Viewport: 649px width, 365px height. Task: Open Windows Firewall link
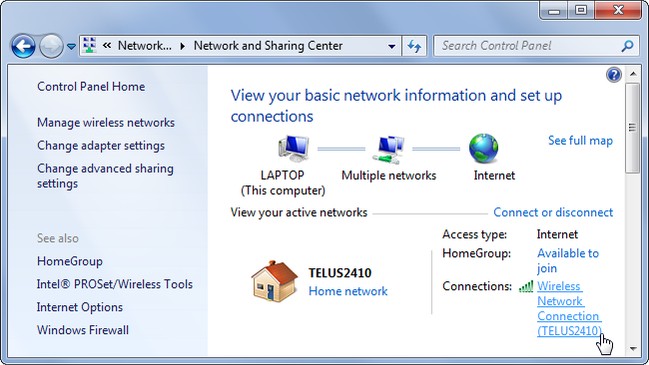point(83,330)
